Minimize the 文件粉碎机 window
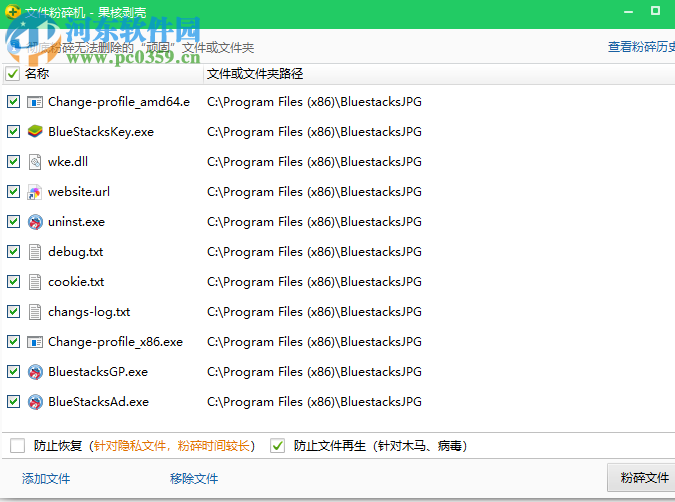This screenshot has height=502, width=675. (629, 12)
